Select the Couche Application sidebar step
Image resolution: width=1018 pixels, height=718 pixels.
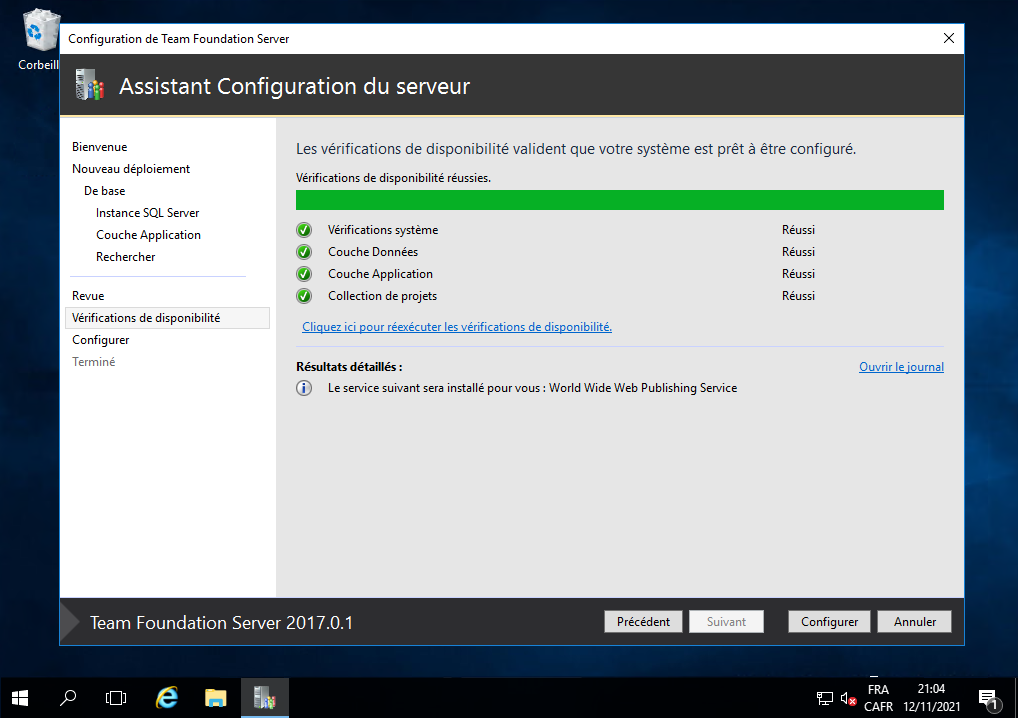coord(149,235)
